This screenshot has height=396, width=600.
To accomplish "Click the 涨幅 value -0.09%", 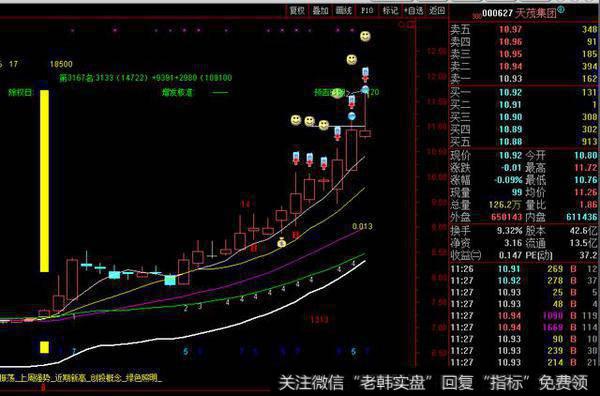I will point(507,180).
